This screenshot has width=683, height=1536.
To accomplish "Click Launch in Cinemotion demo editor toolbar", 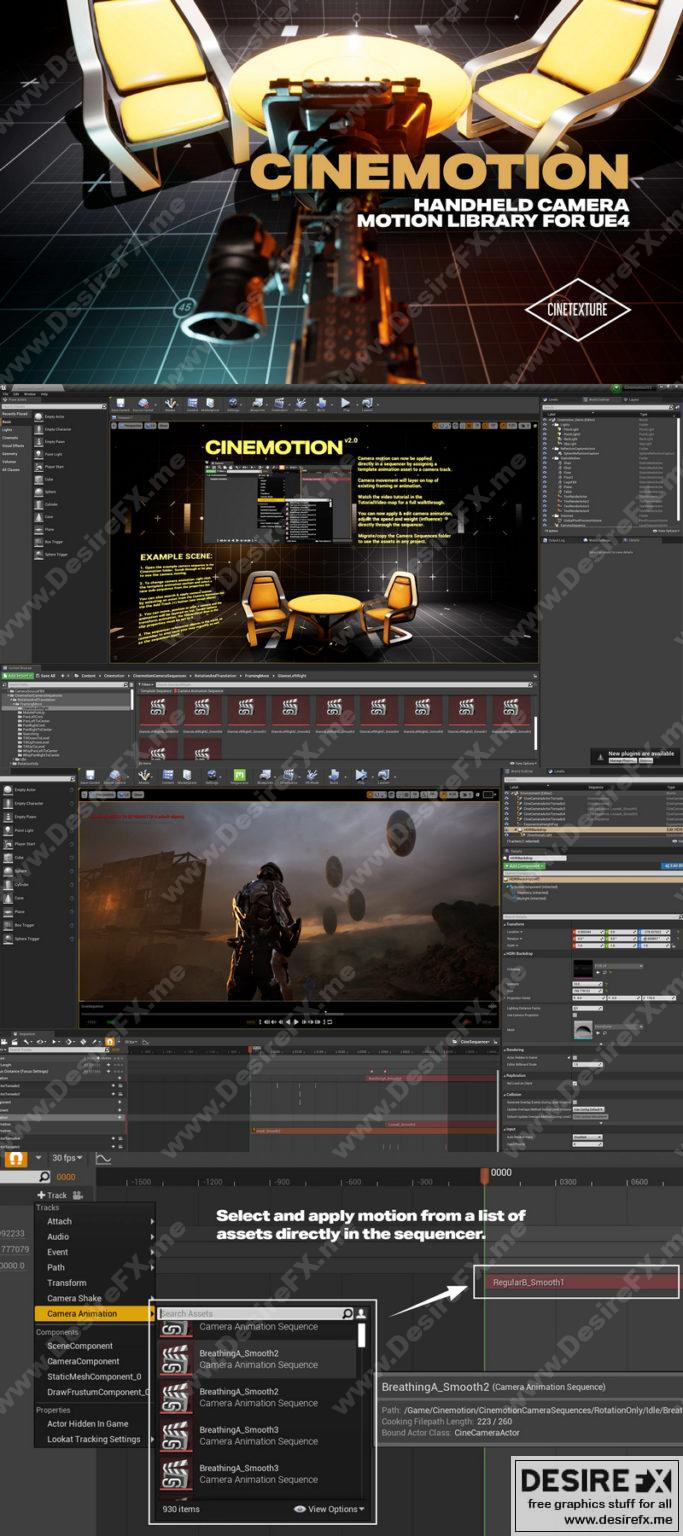I will [366, 403].
